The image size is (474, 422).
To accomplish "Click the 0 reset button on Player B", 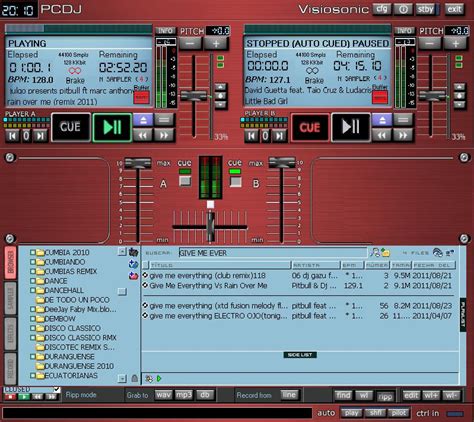I will (x=265, y=136).
